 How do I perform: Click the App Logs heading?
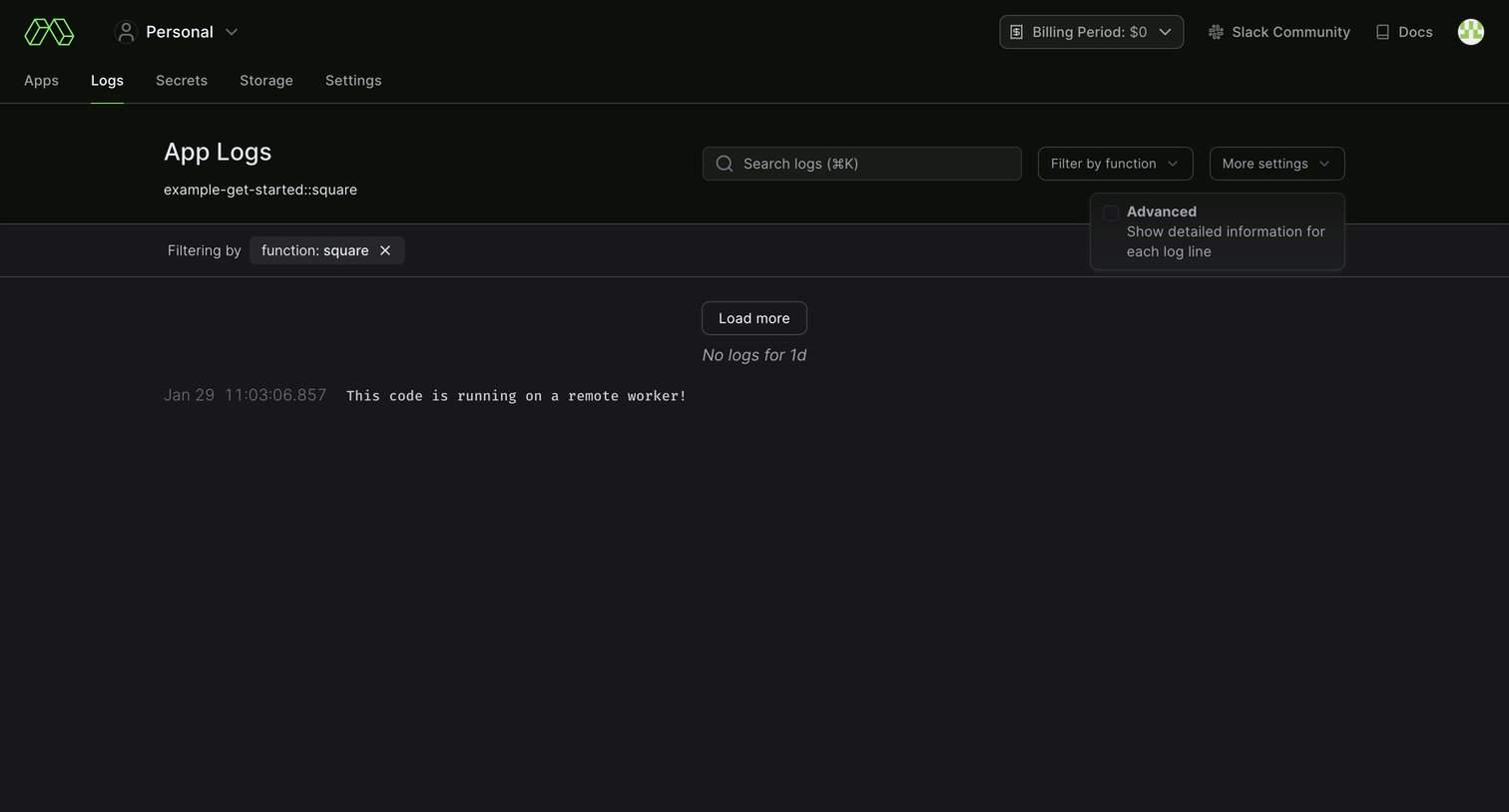[x=218, y=152]
